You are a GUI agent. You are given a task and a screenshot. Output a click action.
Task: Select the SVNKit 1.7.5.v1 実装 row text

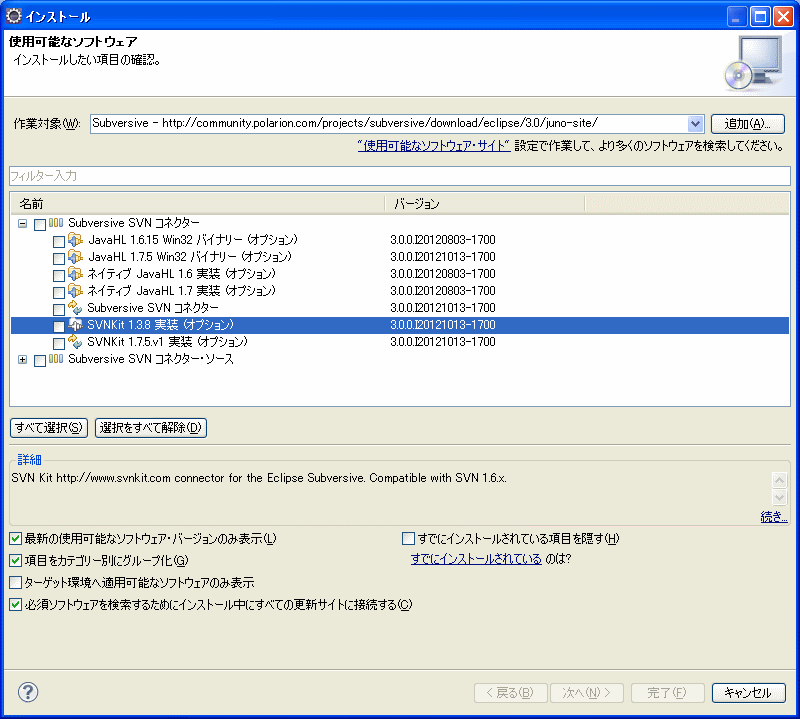(167, 341)
